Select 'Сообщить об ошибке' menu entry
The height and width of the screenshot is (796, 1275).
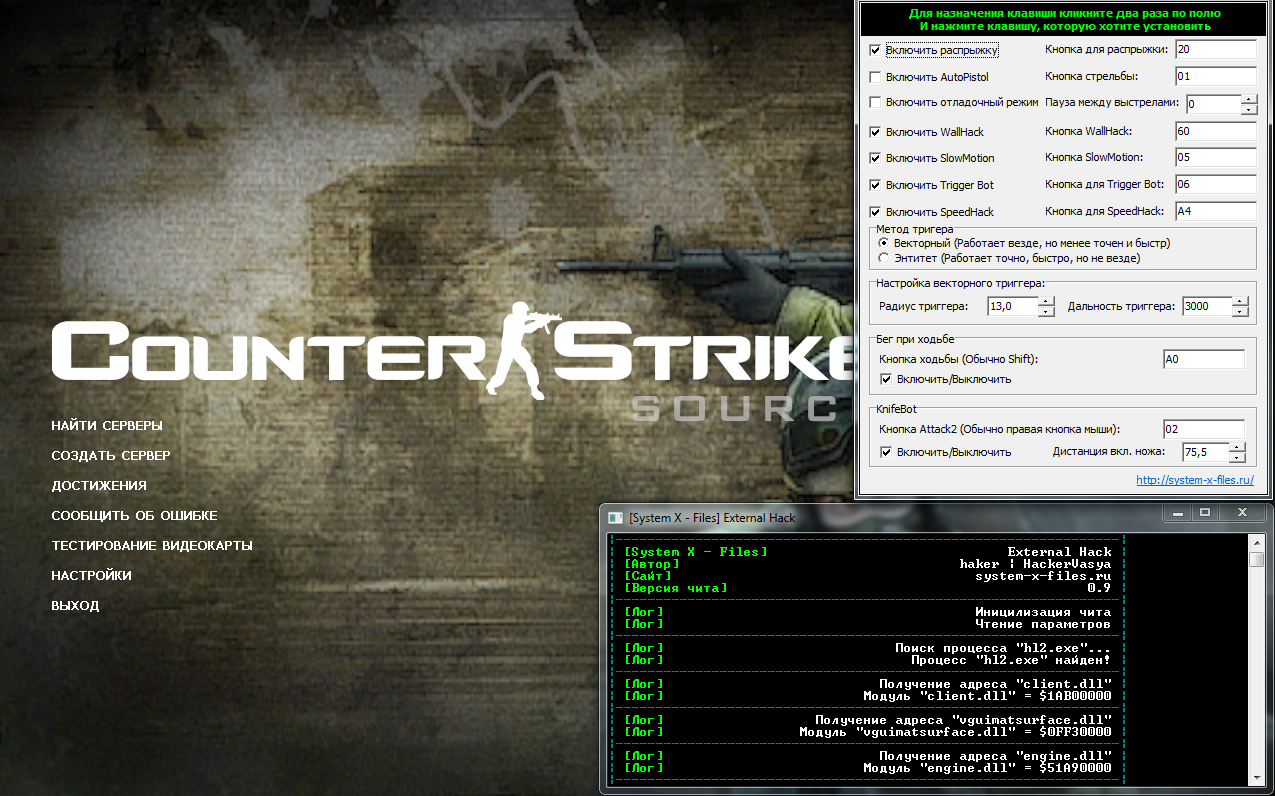[x=134, y=516]
